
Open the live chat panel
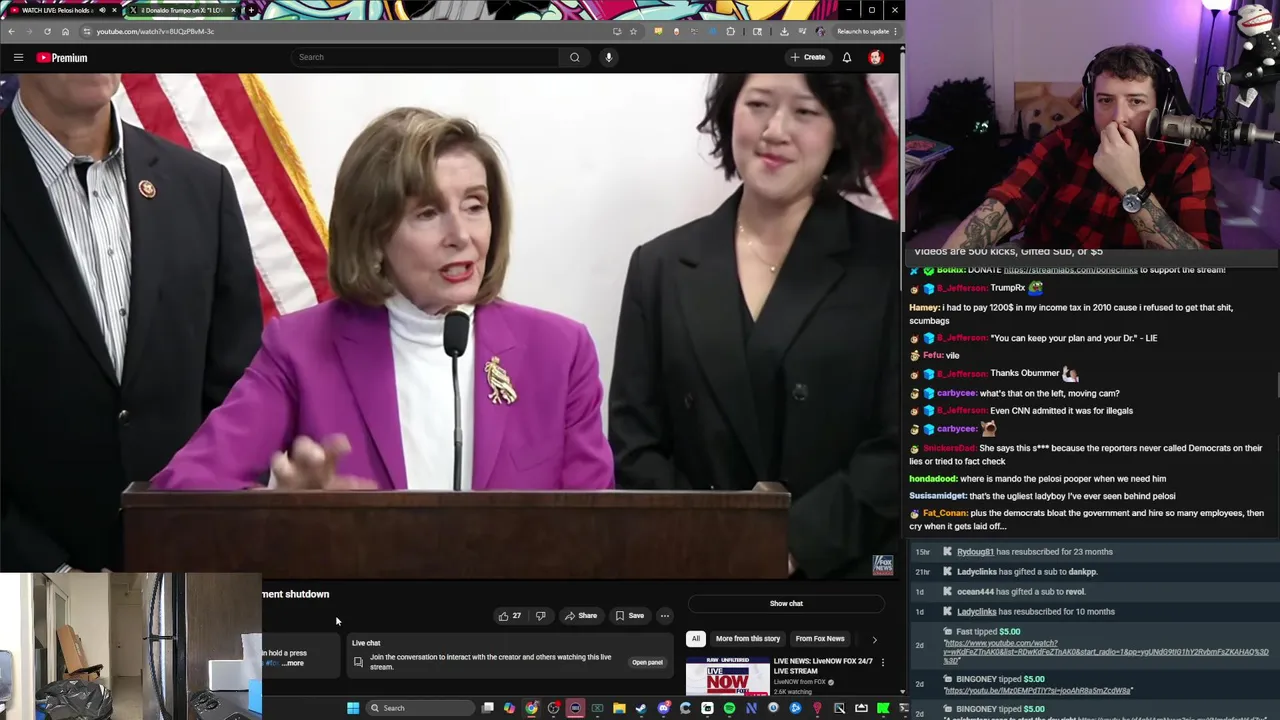[647, 662]
